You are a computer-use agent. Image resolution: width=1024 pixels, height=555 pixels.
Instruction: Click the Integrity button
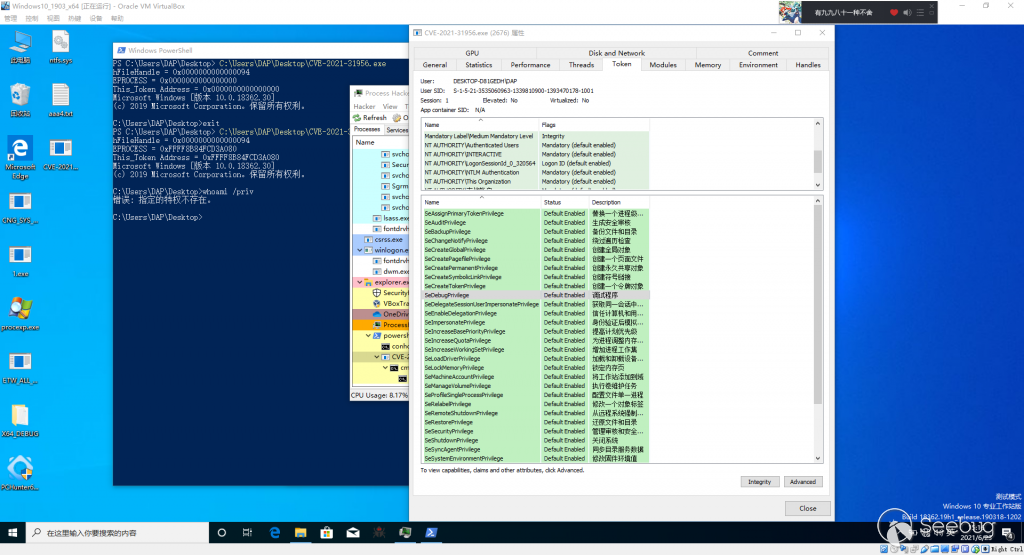coord(759,481)
